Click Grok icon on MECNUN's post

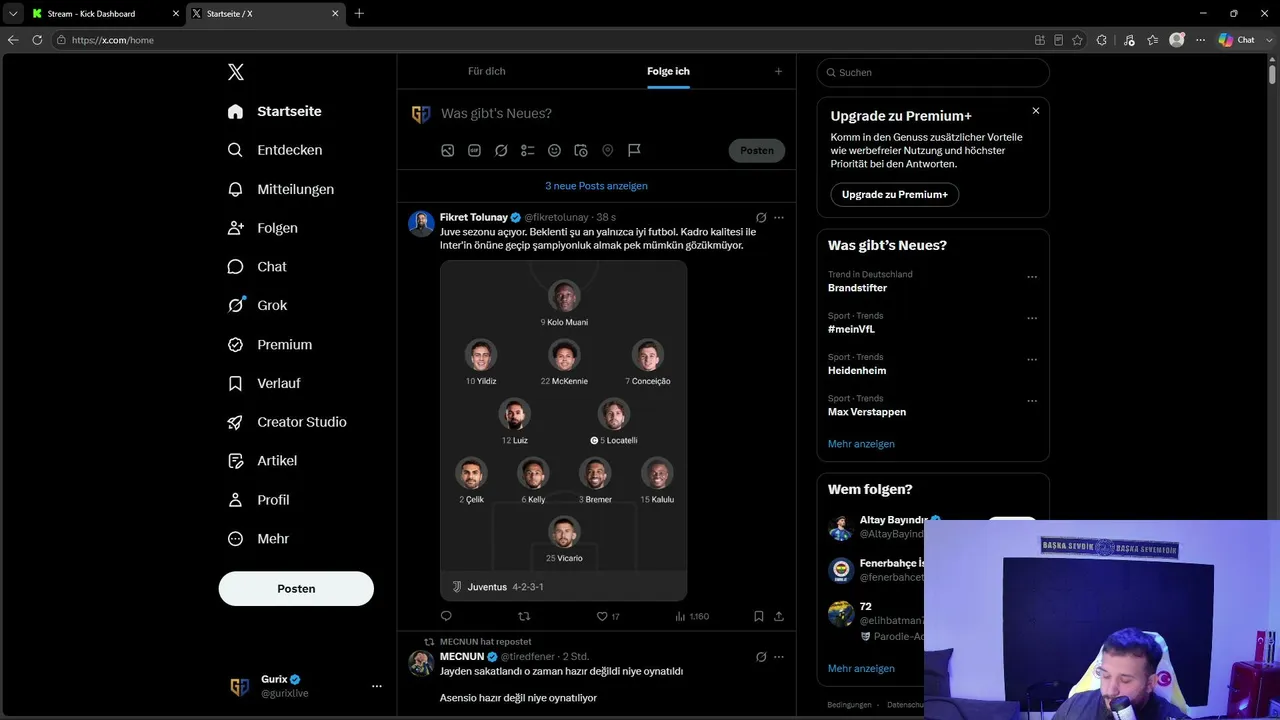coord(761,657)
